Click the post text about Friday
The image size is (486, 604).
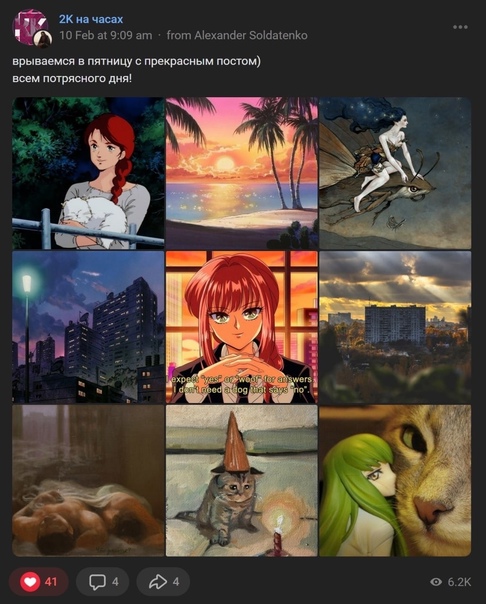coord(136,70)
